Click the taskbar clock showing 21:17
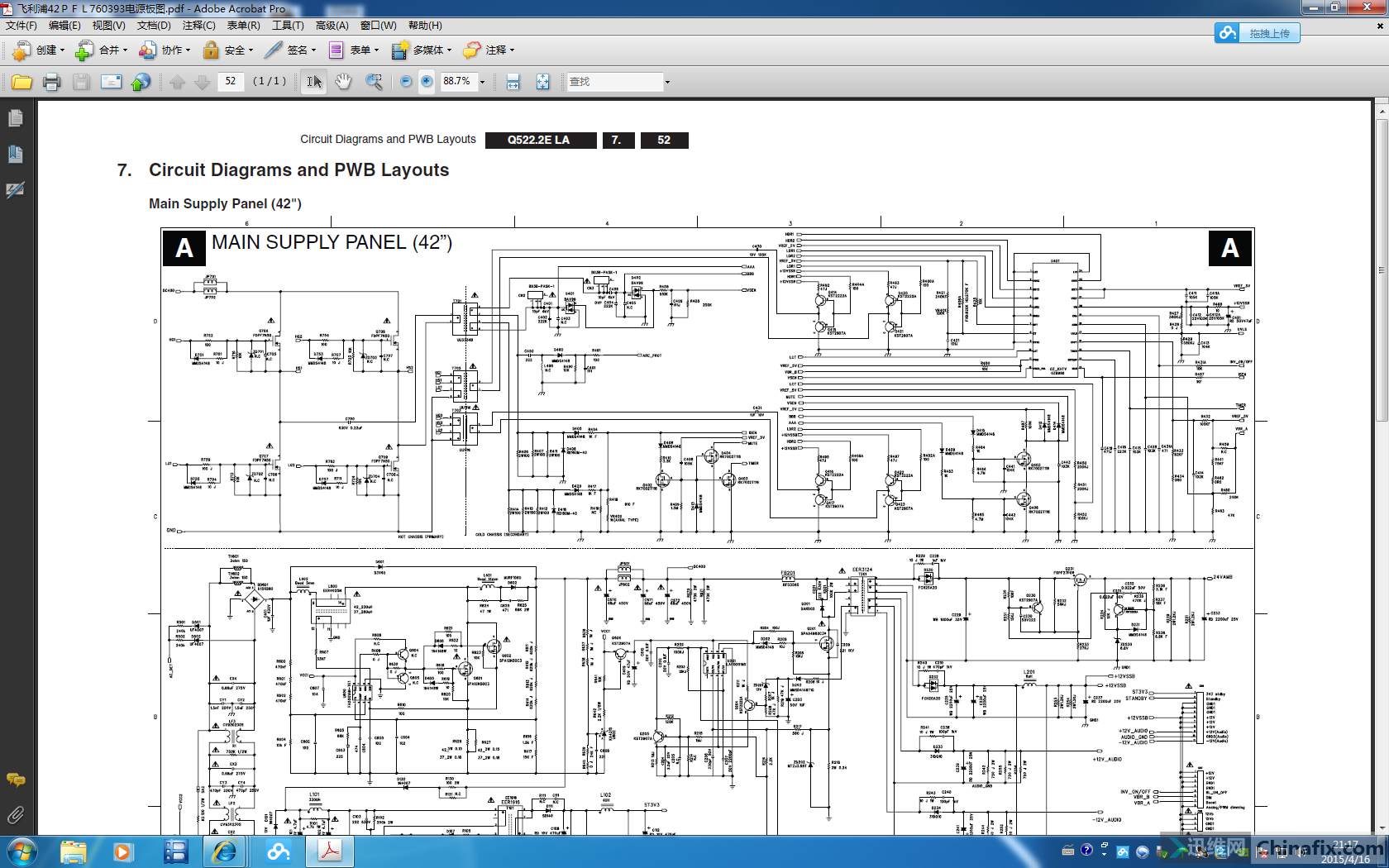 click(x=1345, y=851)
